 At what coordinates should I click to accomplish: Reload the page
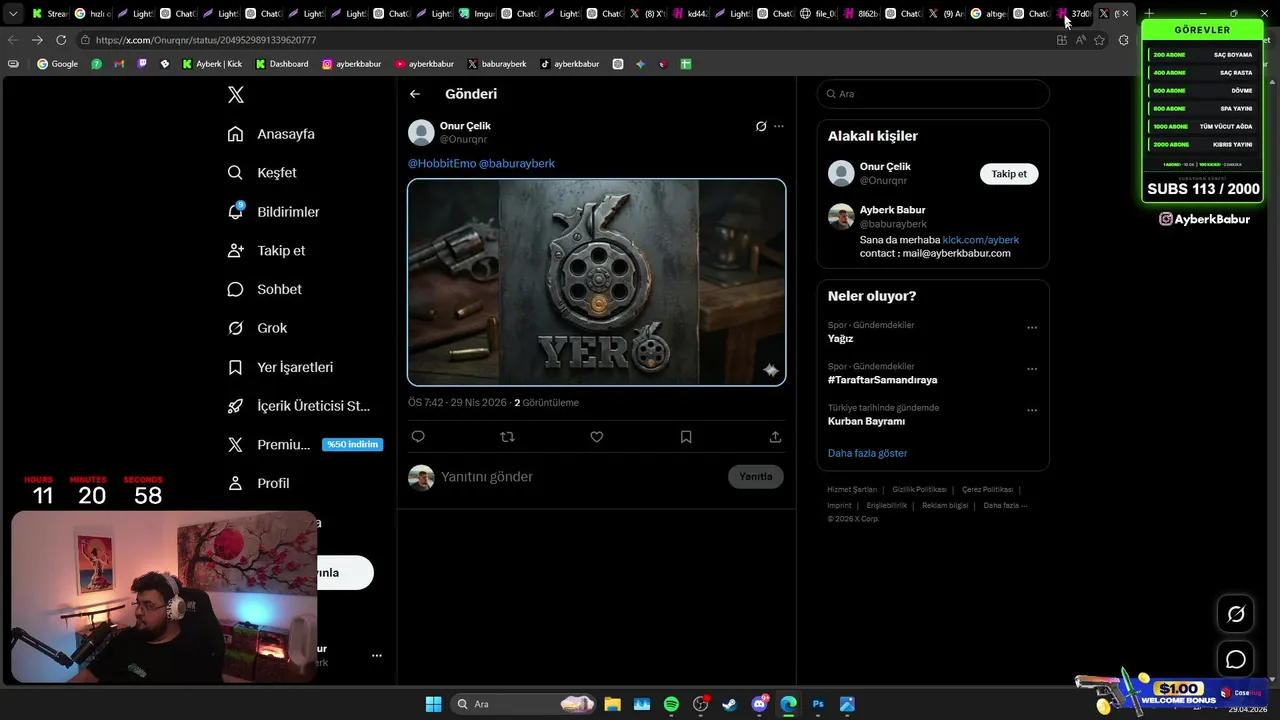pos(61,40)
